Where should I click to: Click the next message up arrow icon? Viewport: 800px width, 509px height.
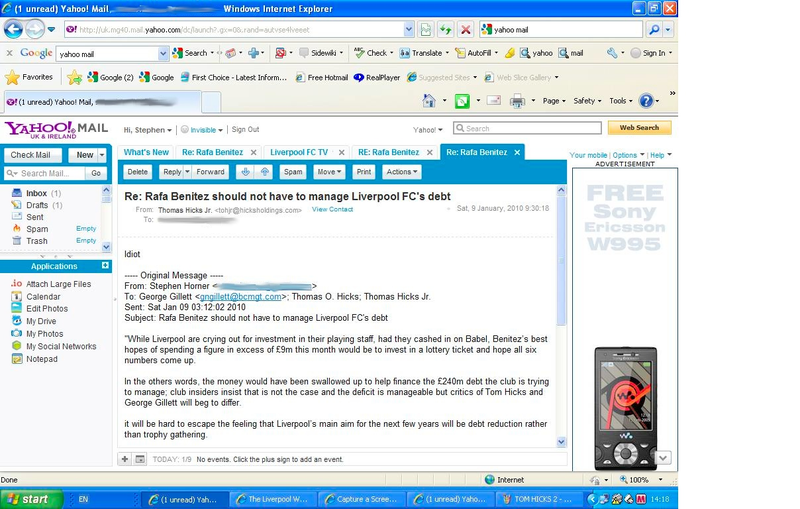[264, 172]
